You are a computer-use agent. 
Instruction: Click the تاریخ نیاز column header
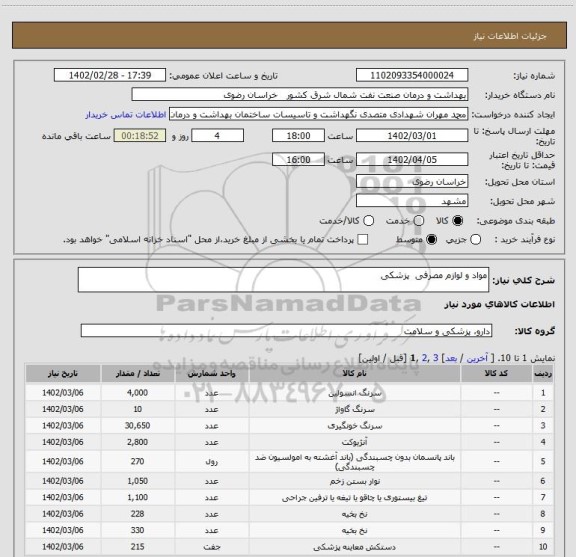63,373
